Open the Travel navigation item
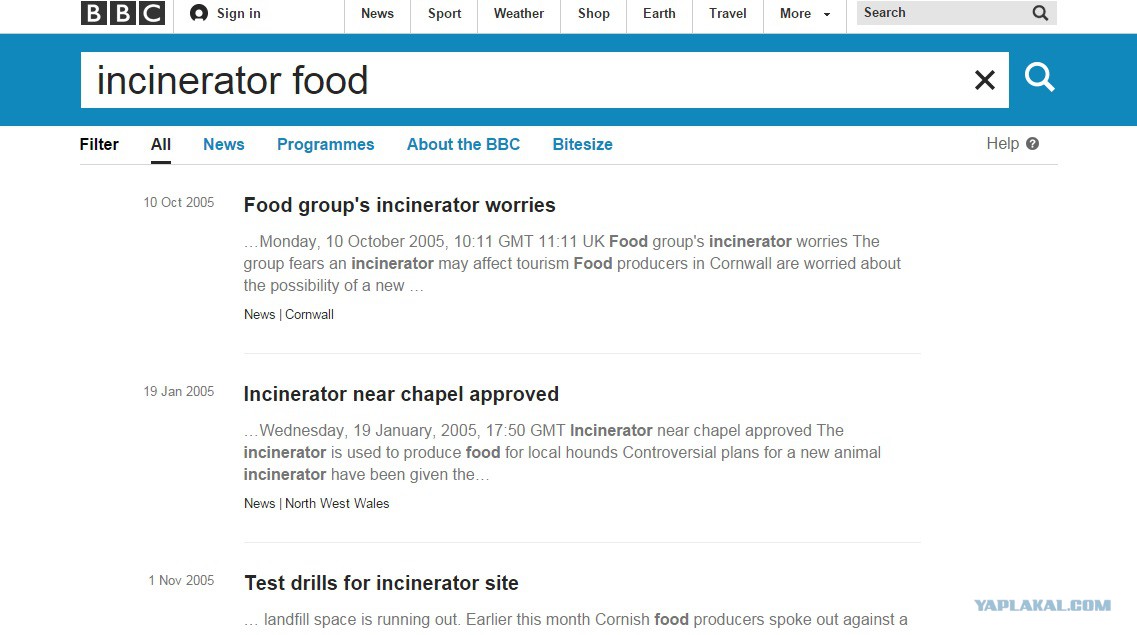Screen dimensions: 1137x635 click(727, 13)
